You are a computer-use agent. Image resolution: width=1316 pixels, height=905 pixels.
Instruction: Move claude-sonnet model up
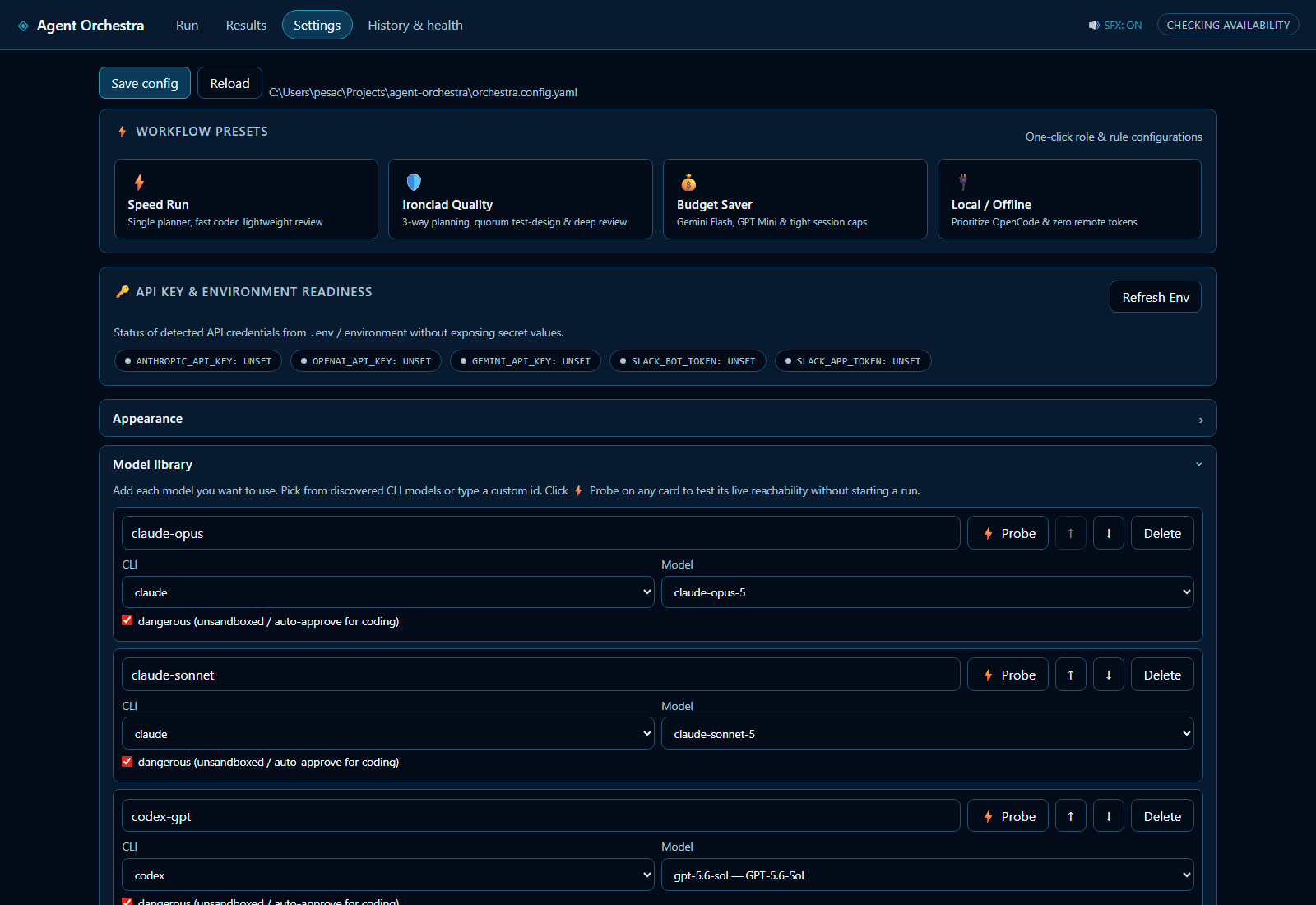click(x=1071, y=675)
